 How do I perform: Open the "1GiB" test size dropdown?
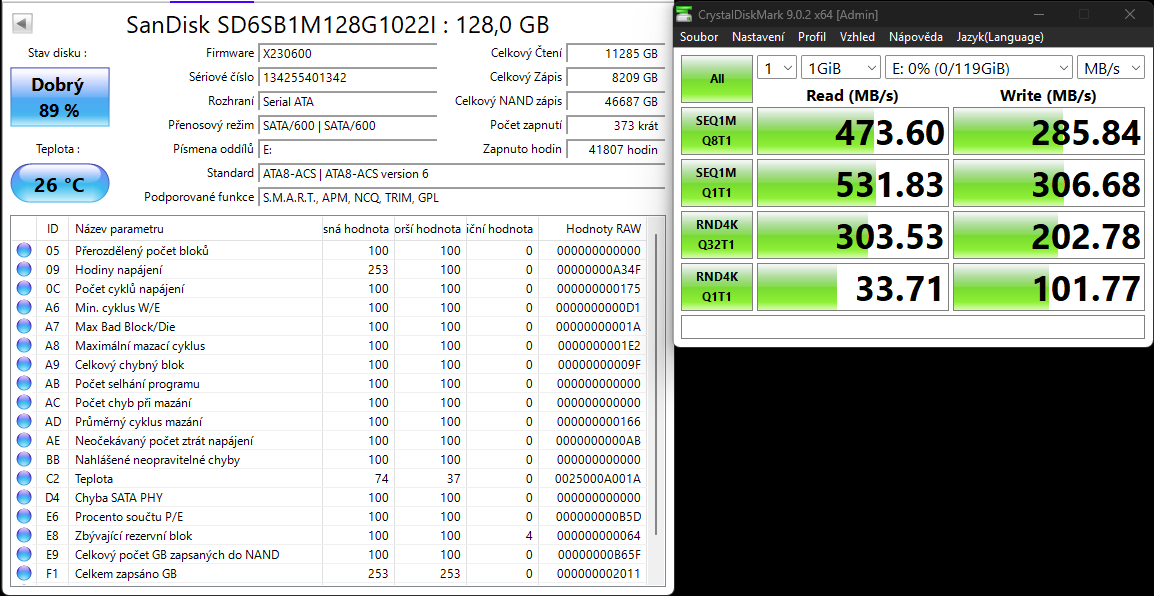pos(840,67)
